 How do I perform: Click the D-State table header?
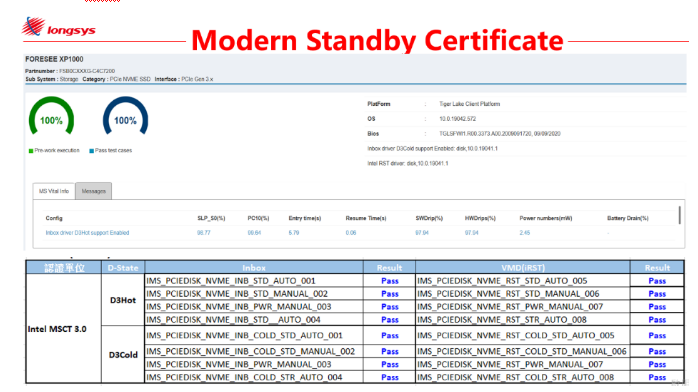tap(123, 268)
